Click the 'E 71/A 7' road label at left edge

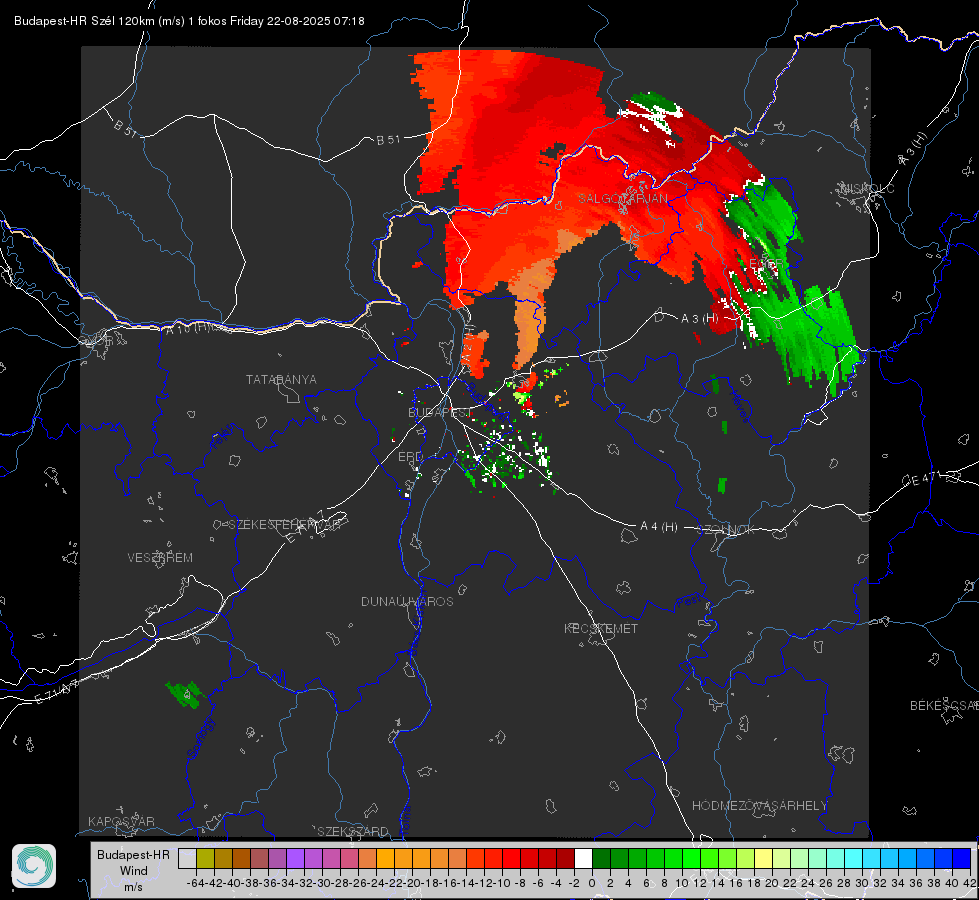(57, 691)
